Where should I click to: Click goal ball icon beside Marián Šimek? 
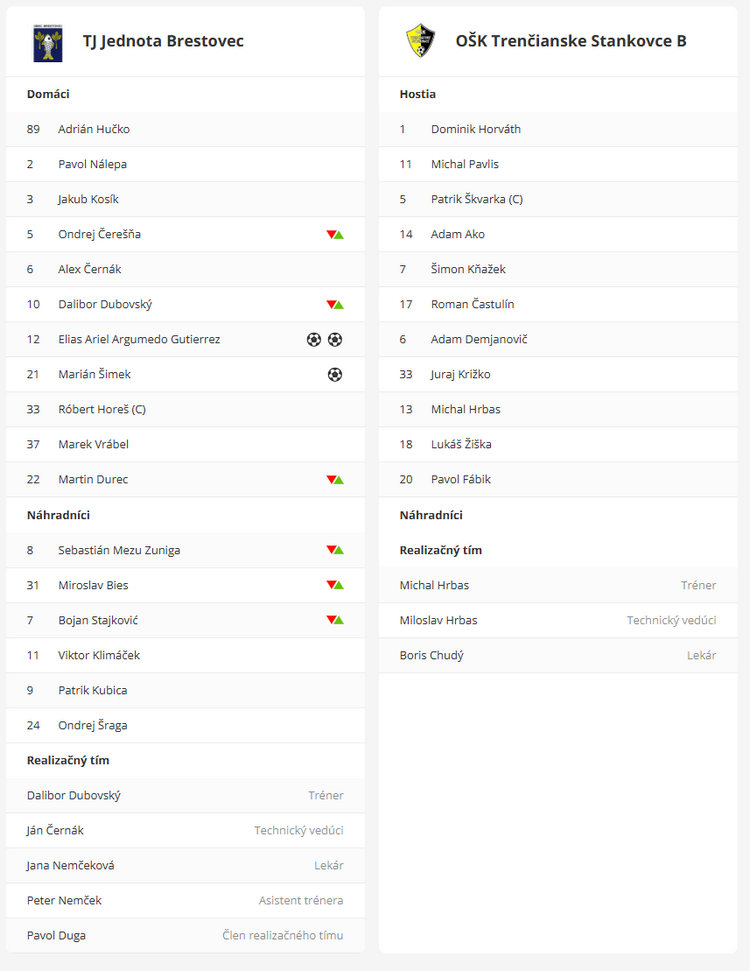[335, 375]
